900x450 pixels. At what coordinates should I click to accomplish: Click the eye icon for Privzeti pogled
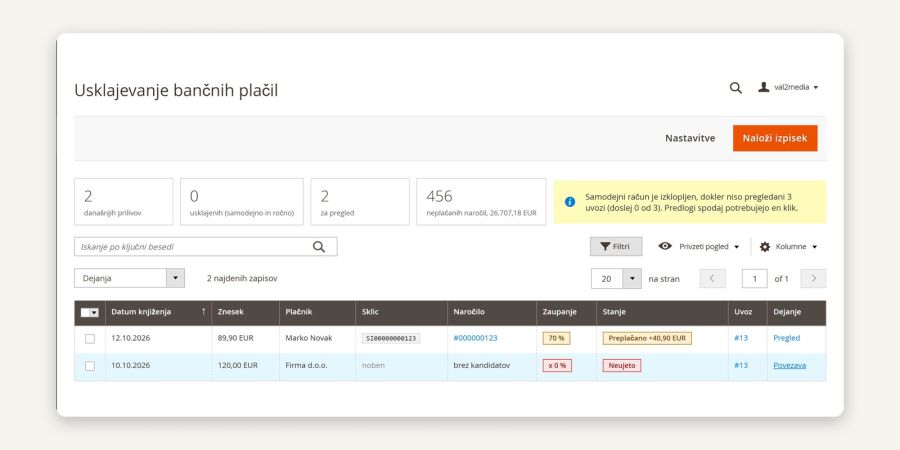(x=665, y=246)
